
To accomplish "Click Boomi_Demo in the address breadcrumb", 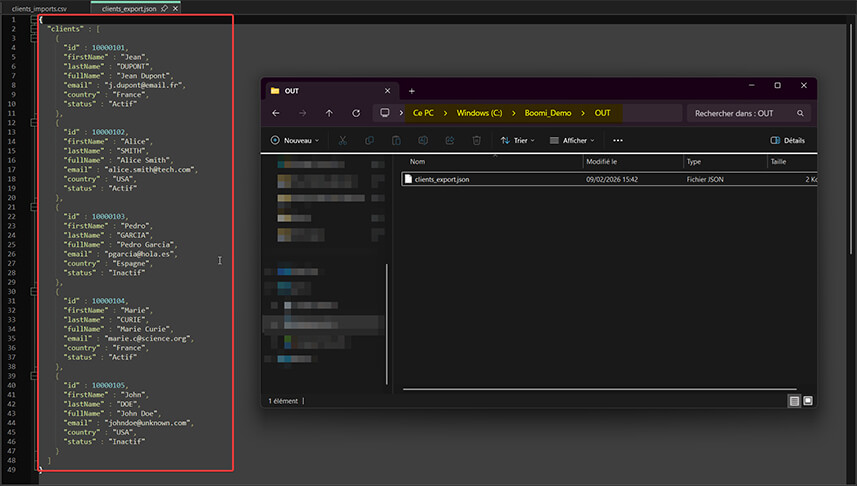I will tap(545, 113).
